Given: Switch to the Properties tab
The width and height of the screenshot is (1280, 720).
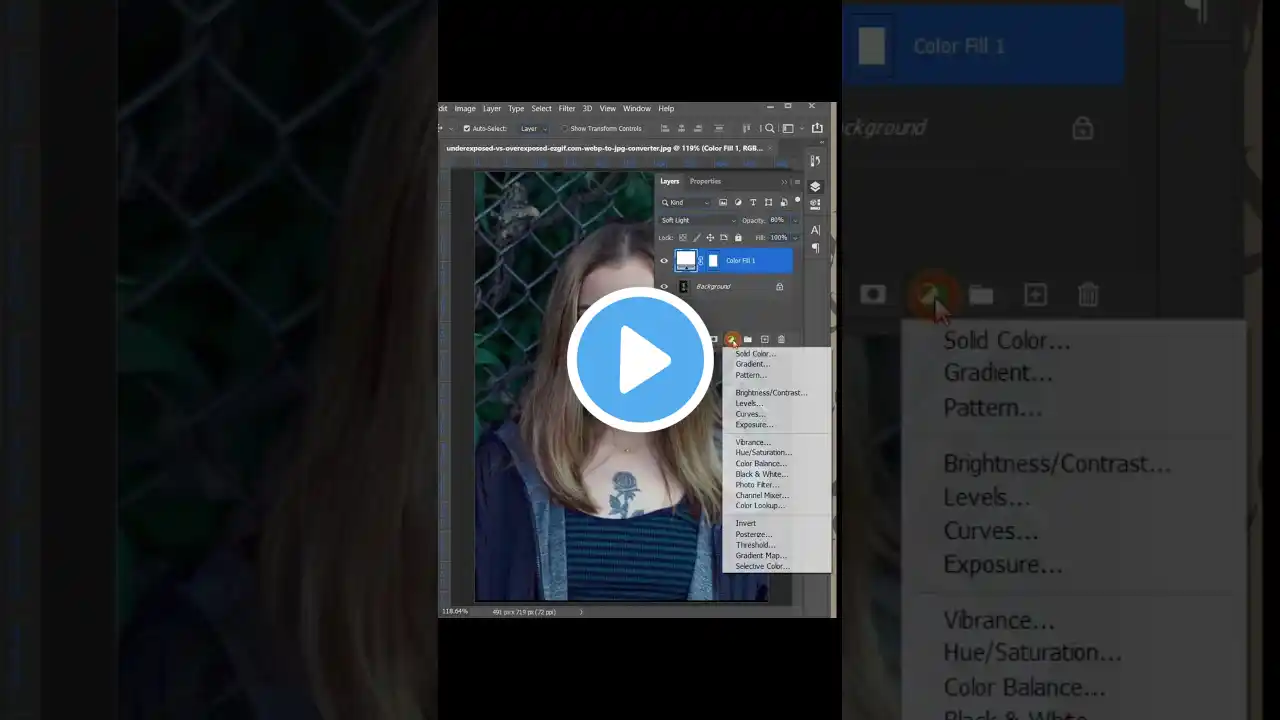Looking at the screenshot, I should [705, 181].
